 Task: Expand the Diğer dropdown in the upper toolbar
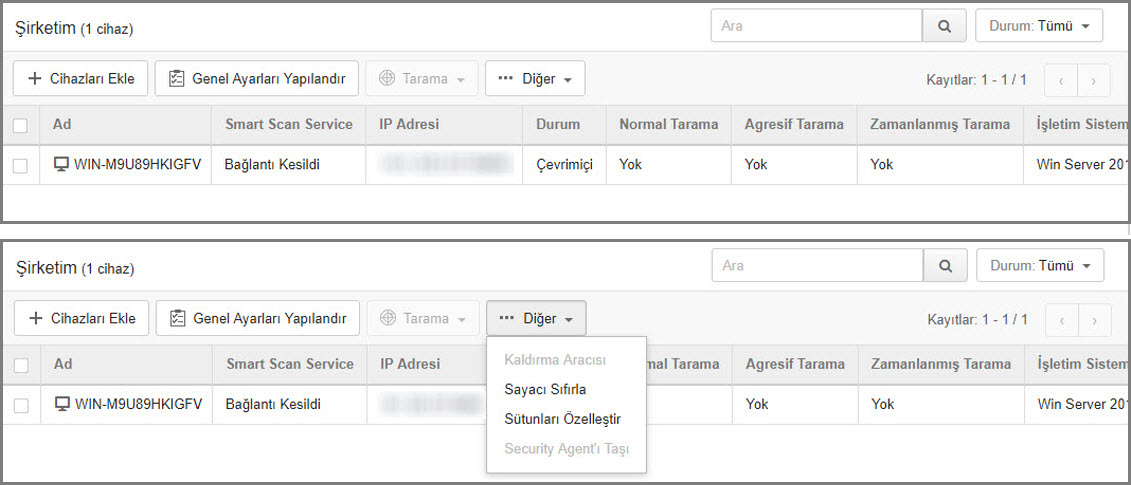[535, 78]
